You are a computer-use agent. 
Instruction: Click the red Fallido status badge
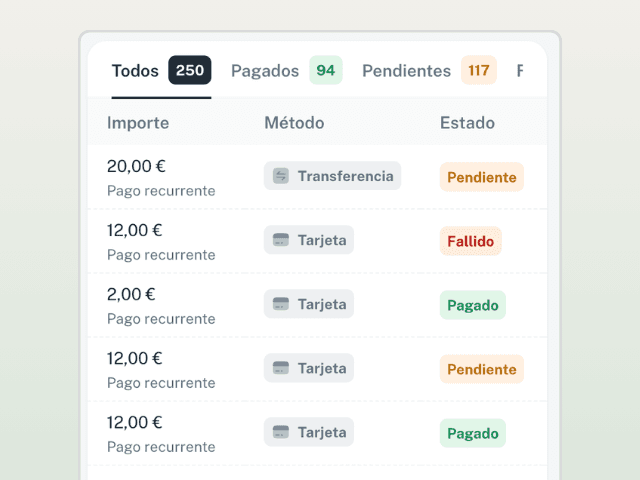pyautogui.click(x=471, y=241)
